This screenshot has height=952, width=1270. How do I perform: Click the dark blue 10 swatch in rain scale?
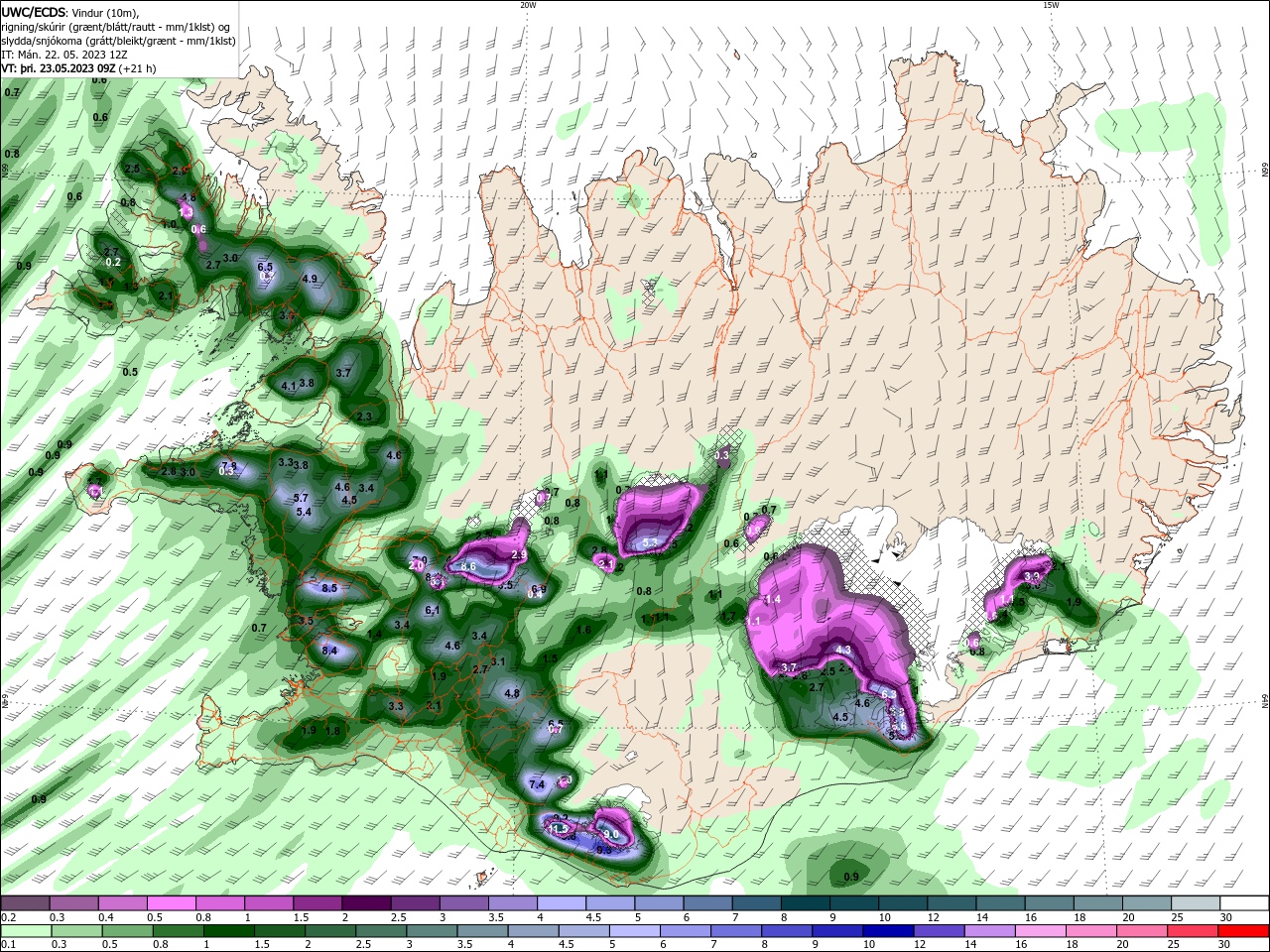(x=887, y=931)
